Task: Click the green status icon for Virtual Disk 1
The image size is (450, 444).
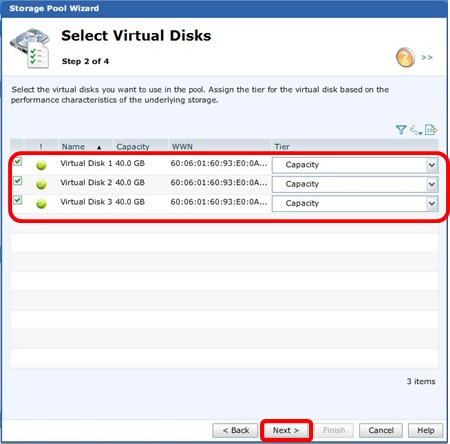Action: coord(41,165)
